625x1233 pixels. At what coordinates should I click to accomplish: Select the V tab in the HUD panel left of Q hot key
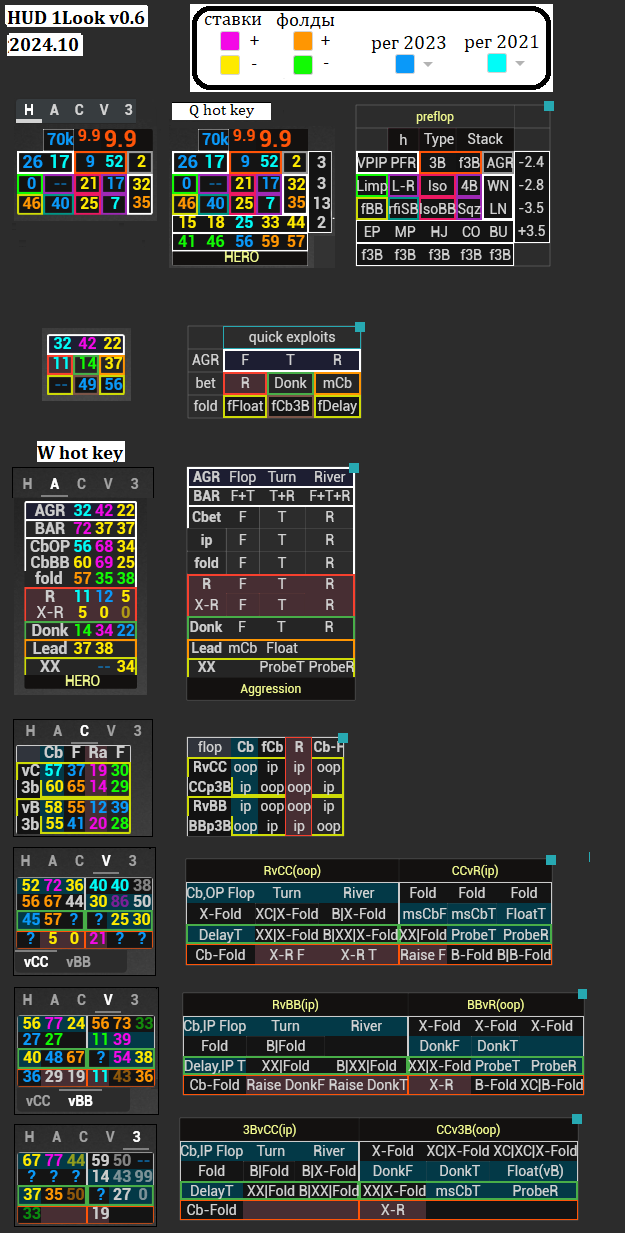tap(103, 110)
